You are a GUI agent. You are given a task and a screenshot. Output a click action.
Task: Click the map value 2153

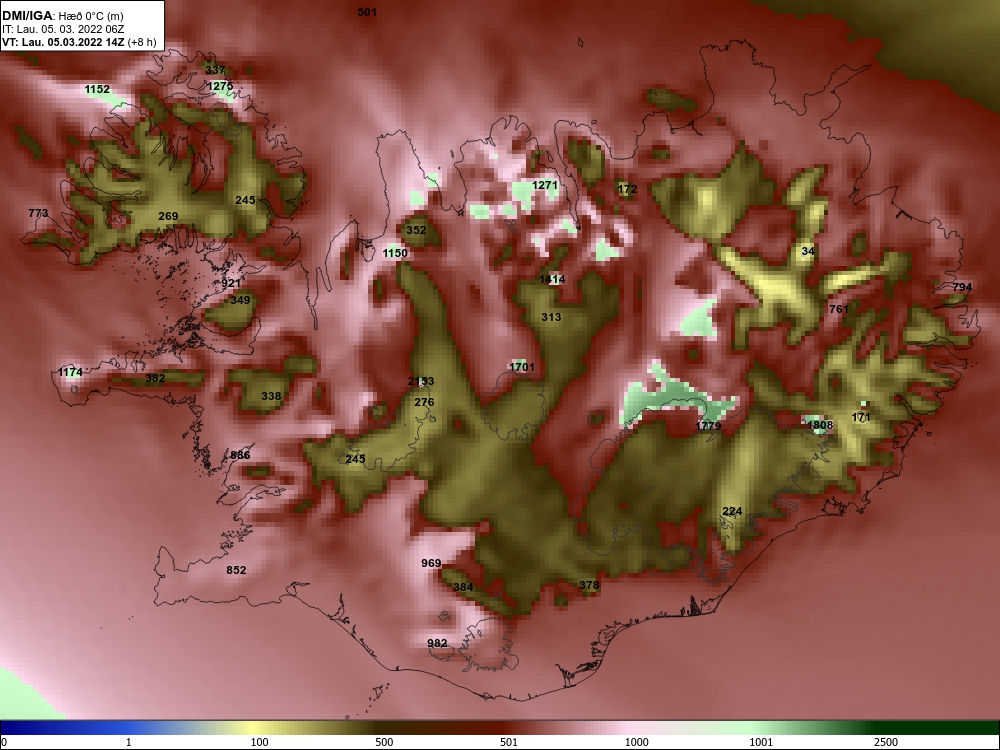pyautogui.click(x=421, y=381)
